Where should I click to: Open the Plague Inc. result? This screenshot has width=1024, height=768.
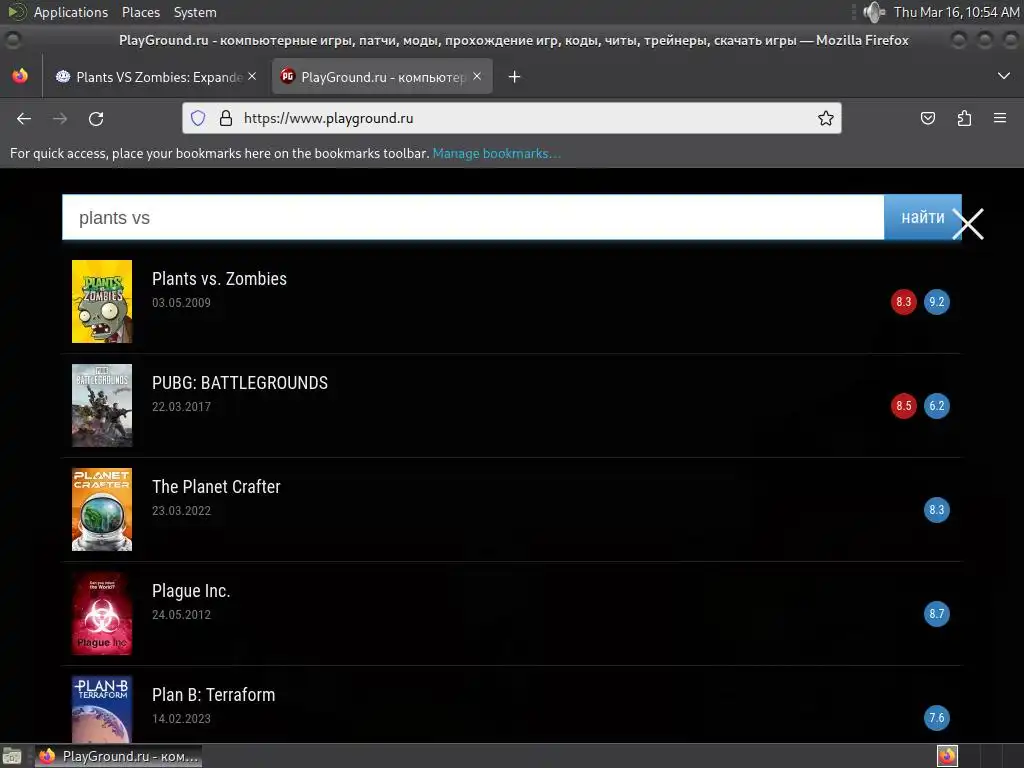[191, 591]
